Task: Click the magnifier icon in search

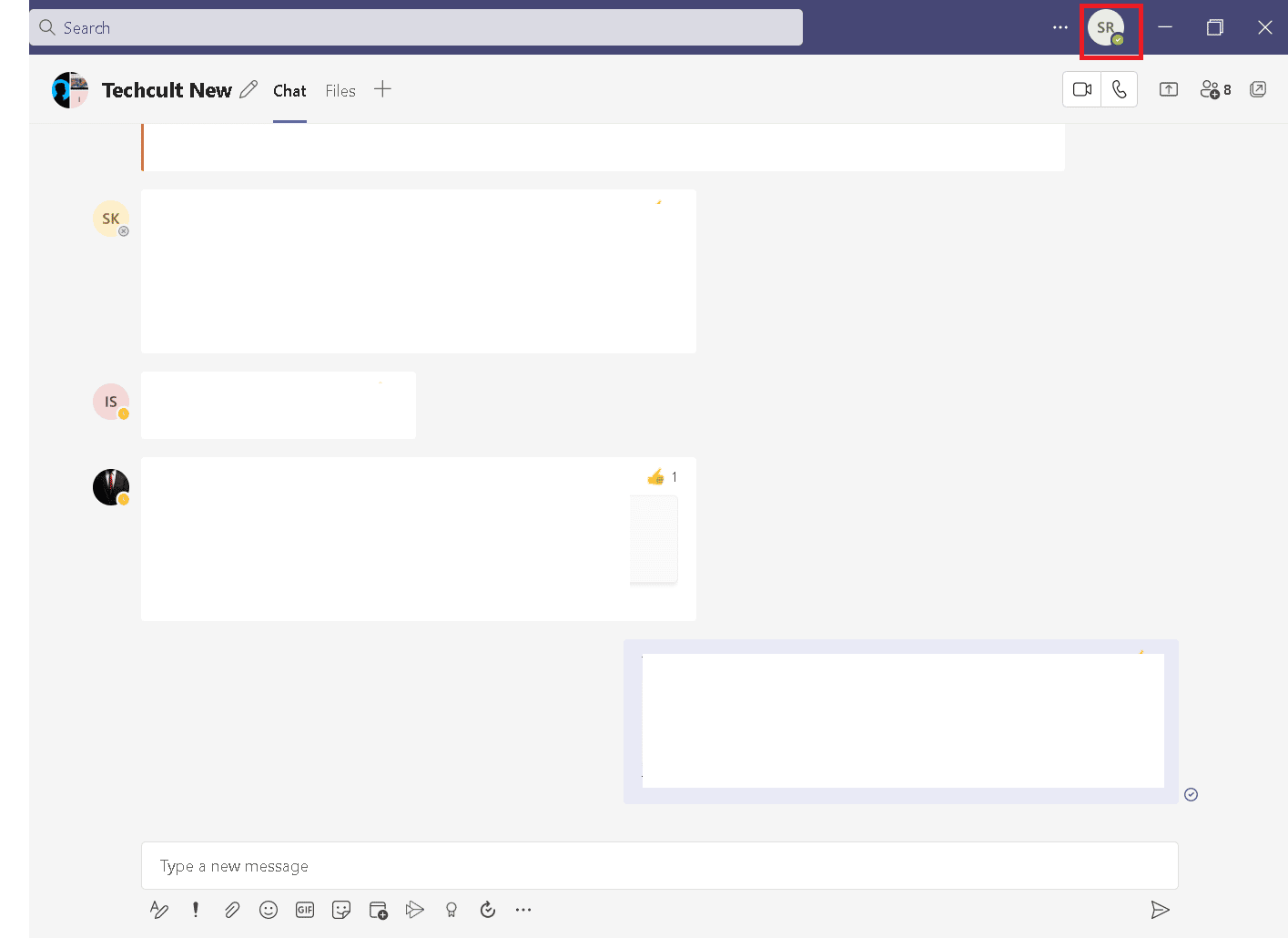Action: point(47,27)
